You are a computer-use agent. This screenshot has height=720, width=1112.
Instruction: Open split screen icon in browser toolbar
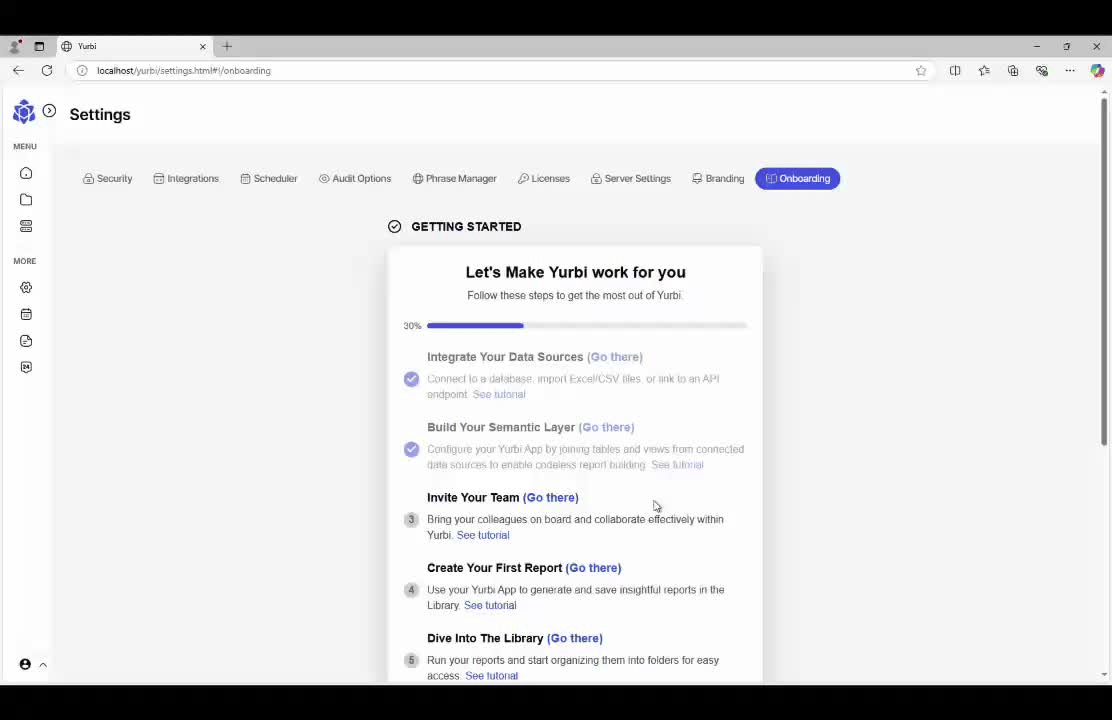(x=955, y=70)
